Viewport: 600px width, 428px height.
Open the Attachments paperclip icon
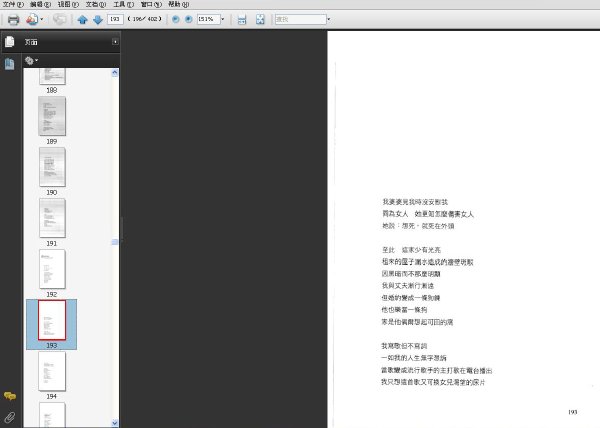[10, 417]
